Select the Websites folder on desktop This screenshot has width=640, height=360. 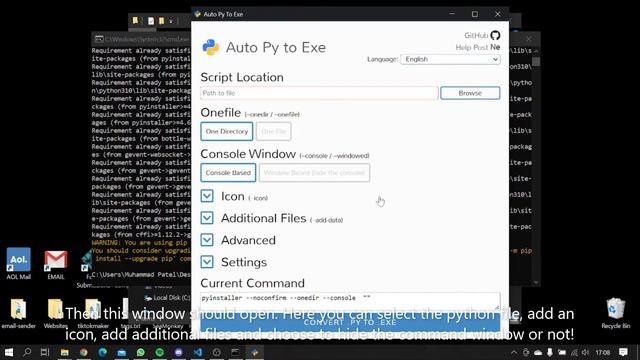coord(56,313)
